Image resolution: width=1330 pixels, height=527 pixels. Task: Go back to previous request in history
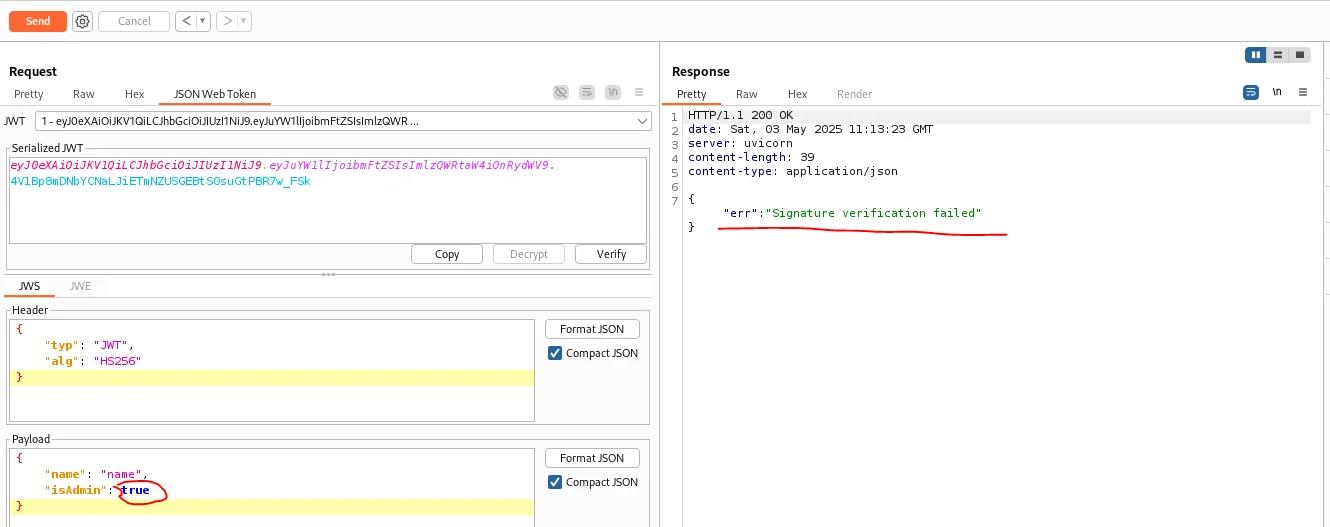point(186,21)
